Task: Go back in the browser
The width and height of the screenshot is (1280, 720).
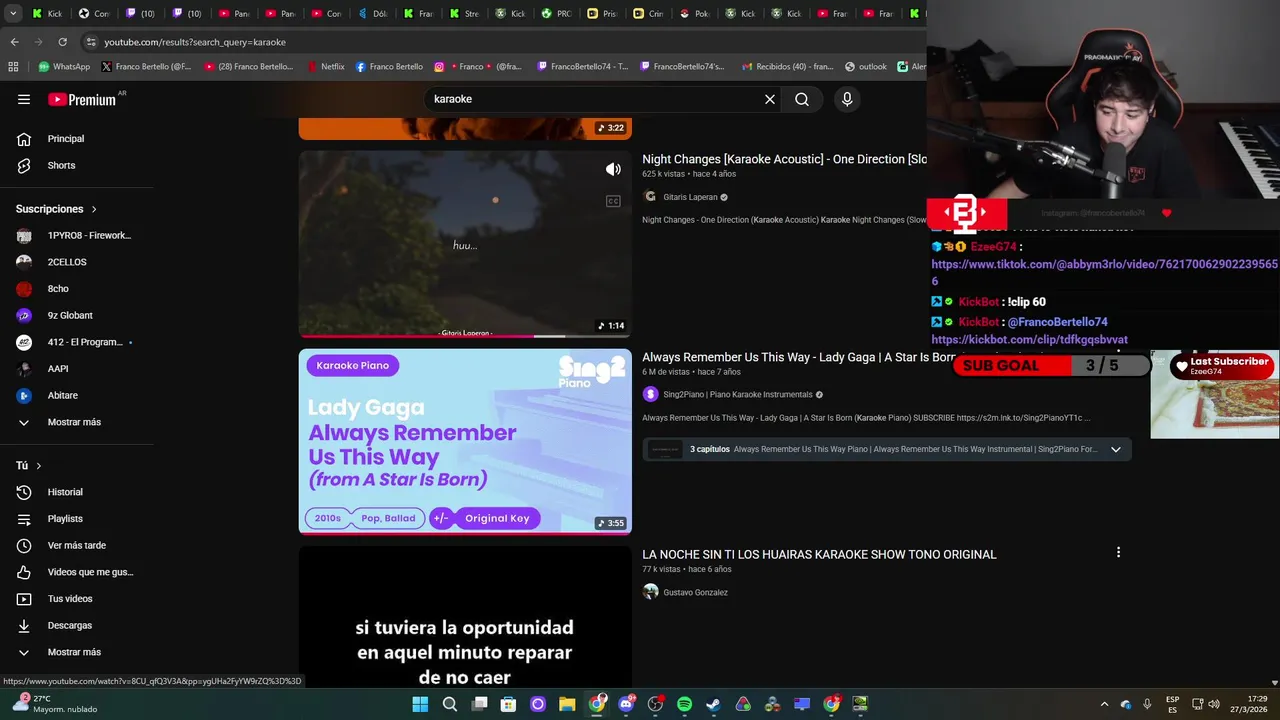Action: point(14,42)
